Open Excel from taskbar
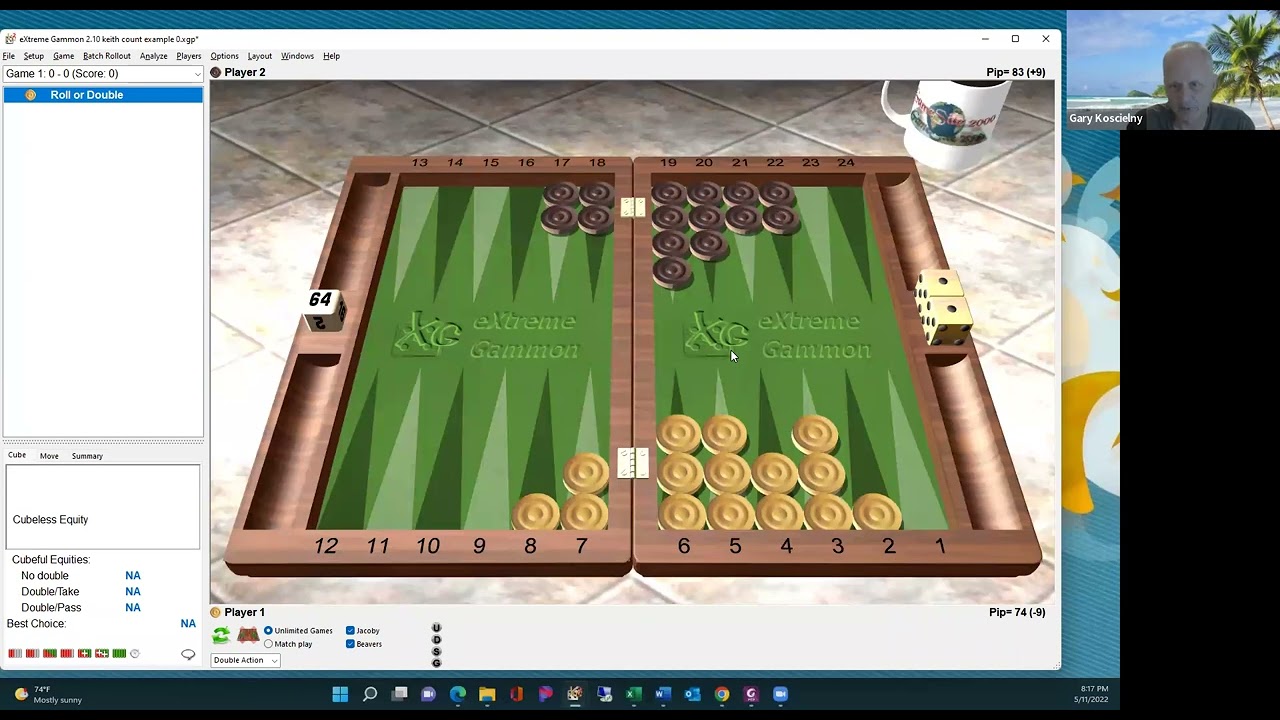Screen dimensions: 1280x720 (x=634, y=694)
